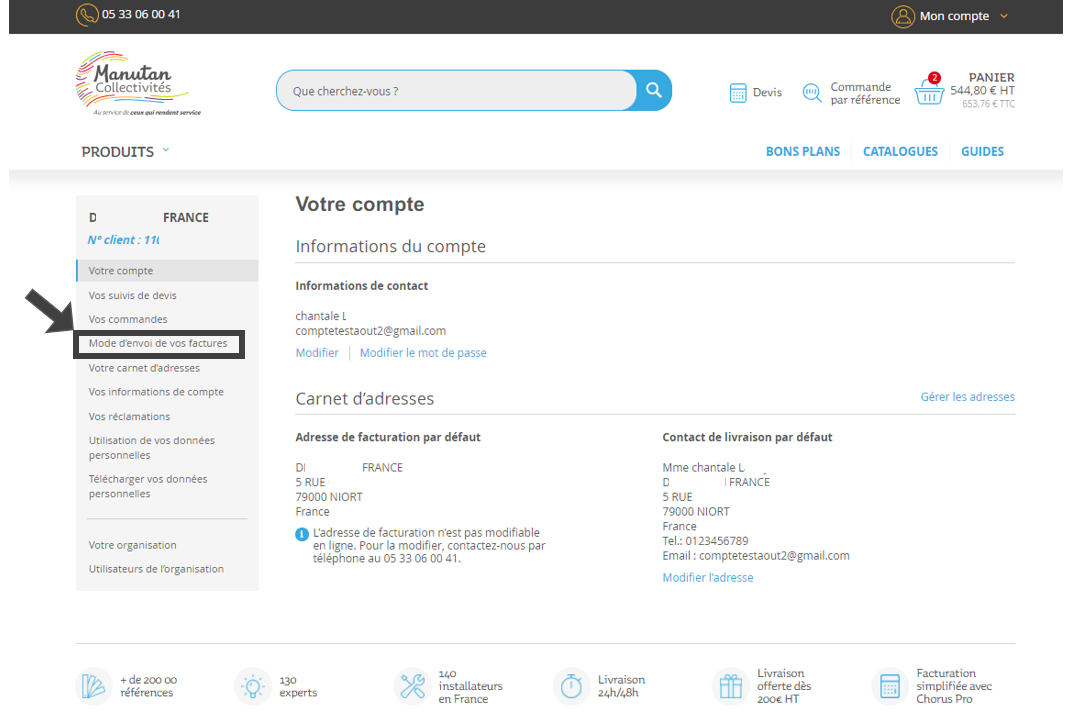The height and width of the screenshot is (720, 1078).
Task: Open the CATALOGUES menu item
Action: tap(900, 152)
